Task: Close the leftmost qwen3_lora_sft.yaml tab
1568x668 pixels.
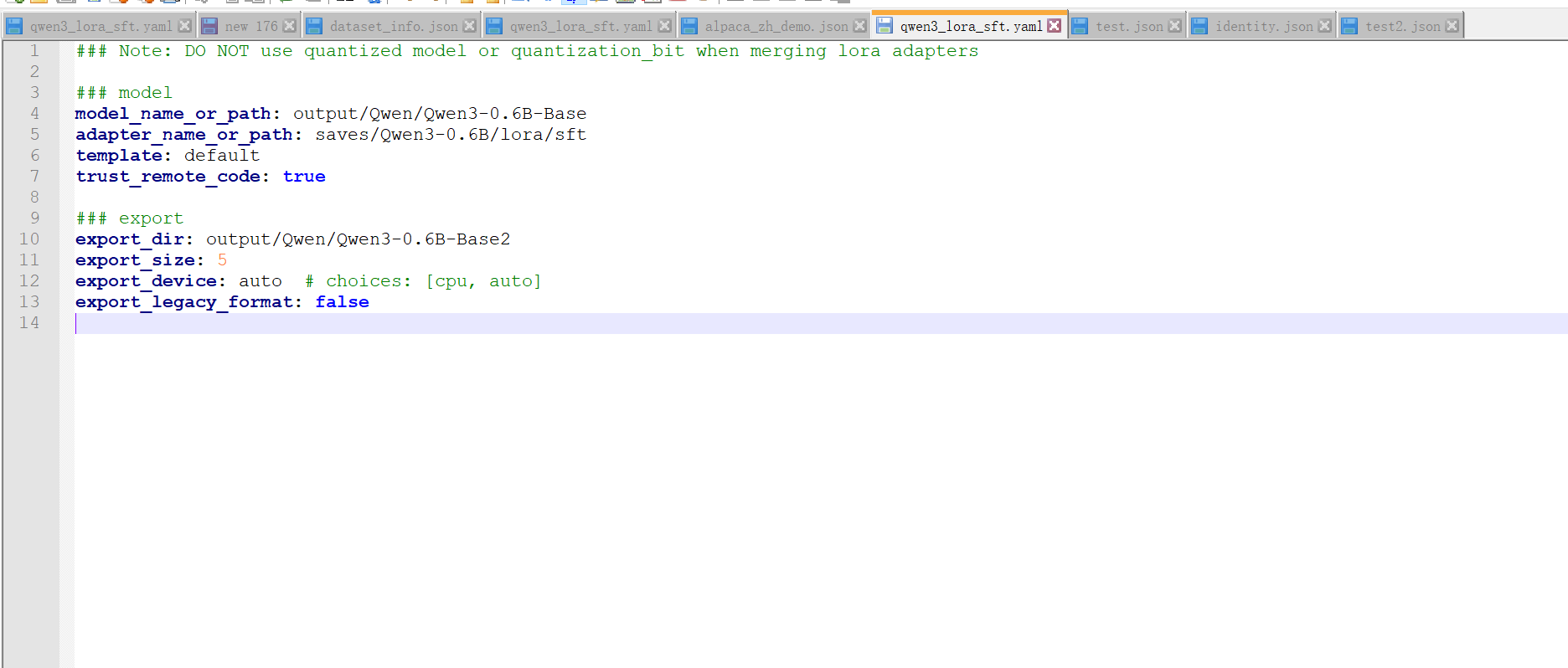Action: tap(184, 26)
